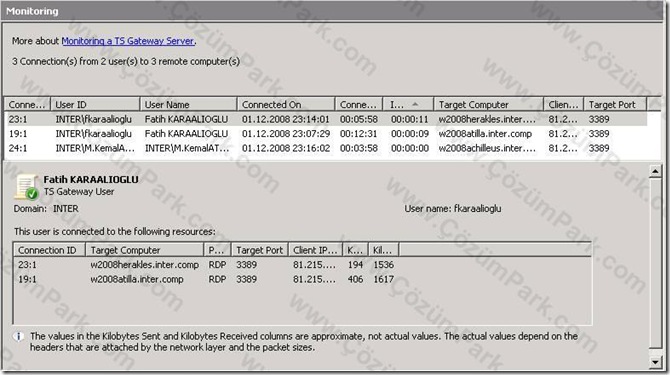Click the 01.12.2008 23:07:29 connected time

coord(285,134)
